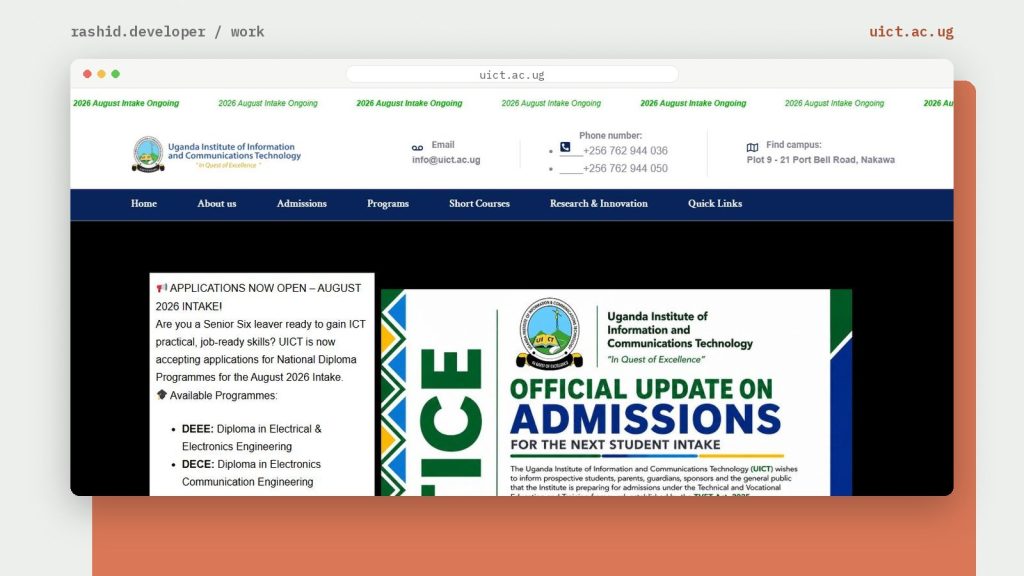1024x576 pixels.
Task: Click the Plot 9 - 21 Port Bell Road address
Action: [821, 160]
